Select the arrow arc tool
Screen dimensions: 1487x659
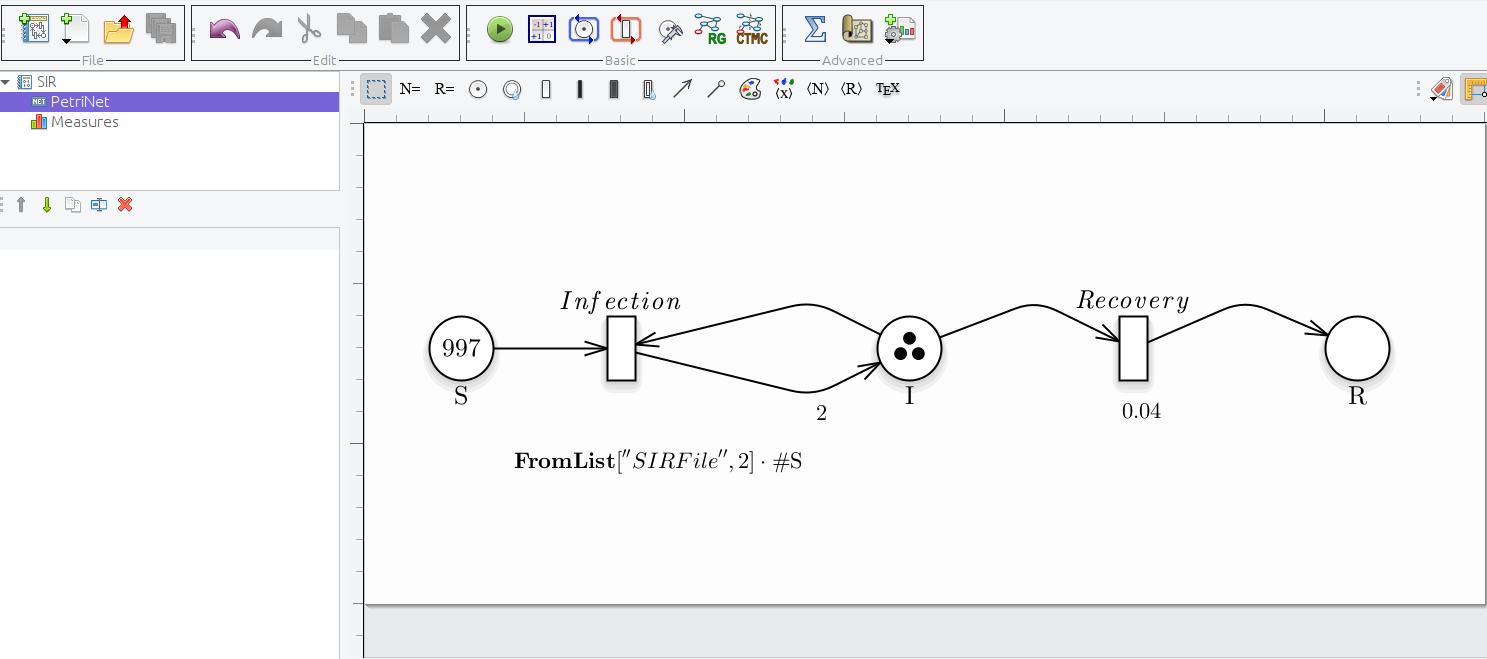coord(682,89)
